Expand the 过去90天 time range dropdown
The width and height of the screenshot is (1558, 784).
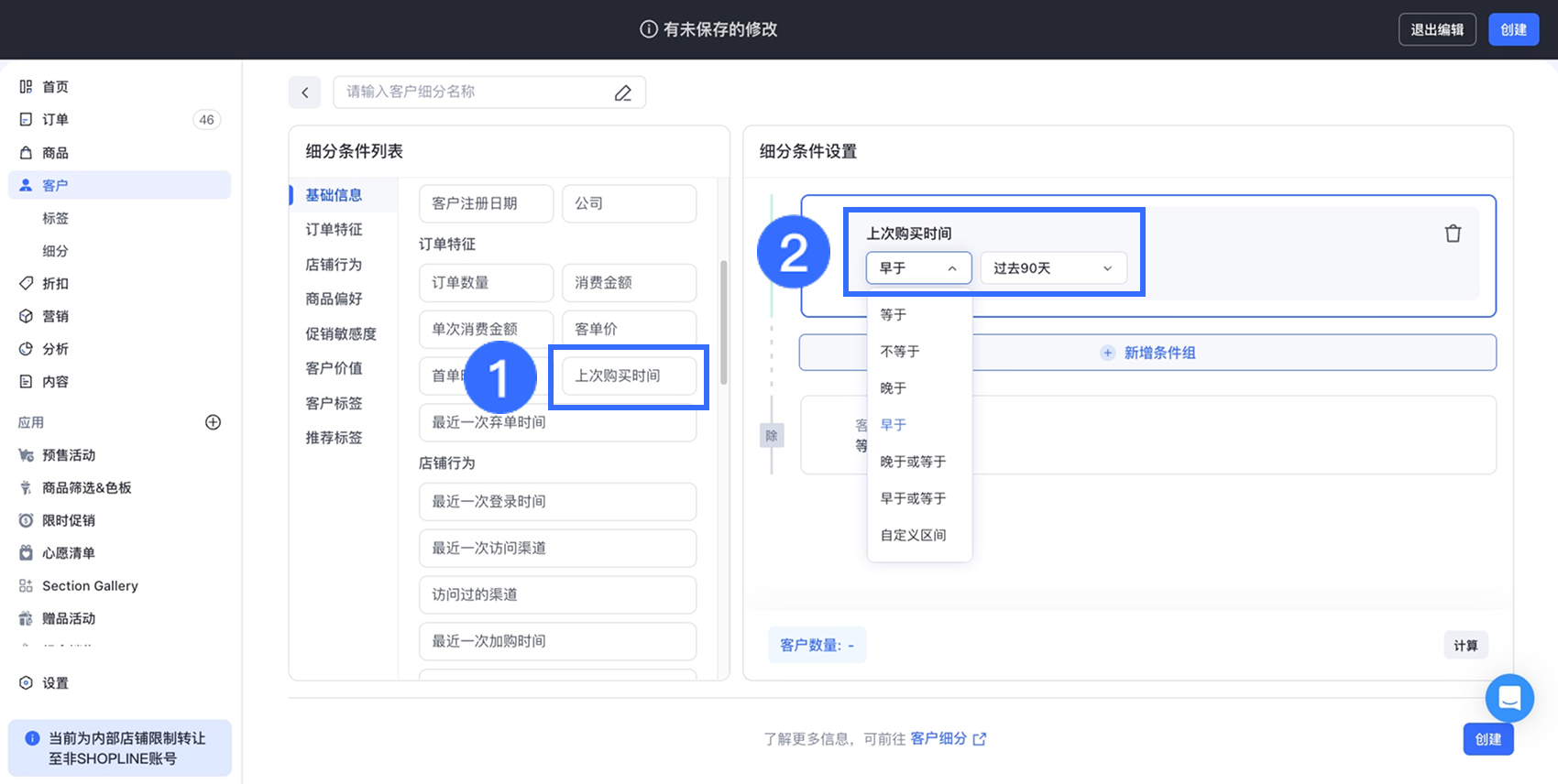[1053, 268]
